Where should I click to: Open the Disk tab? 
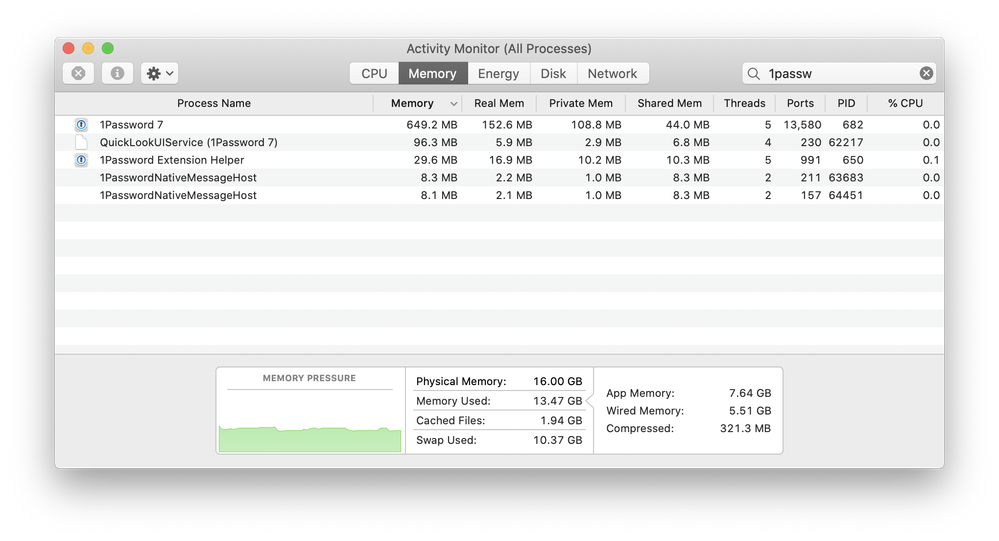pyautogui.click(x=553, y=73)
